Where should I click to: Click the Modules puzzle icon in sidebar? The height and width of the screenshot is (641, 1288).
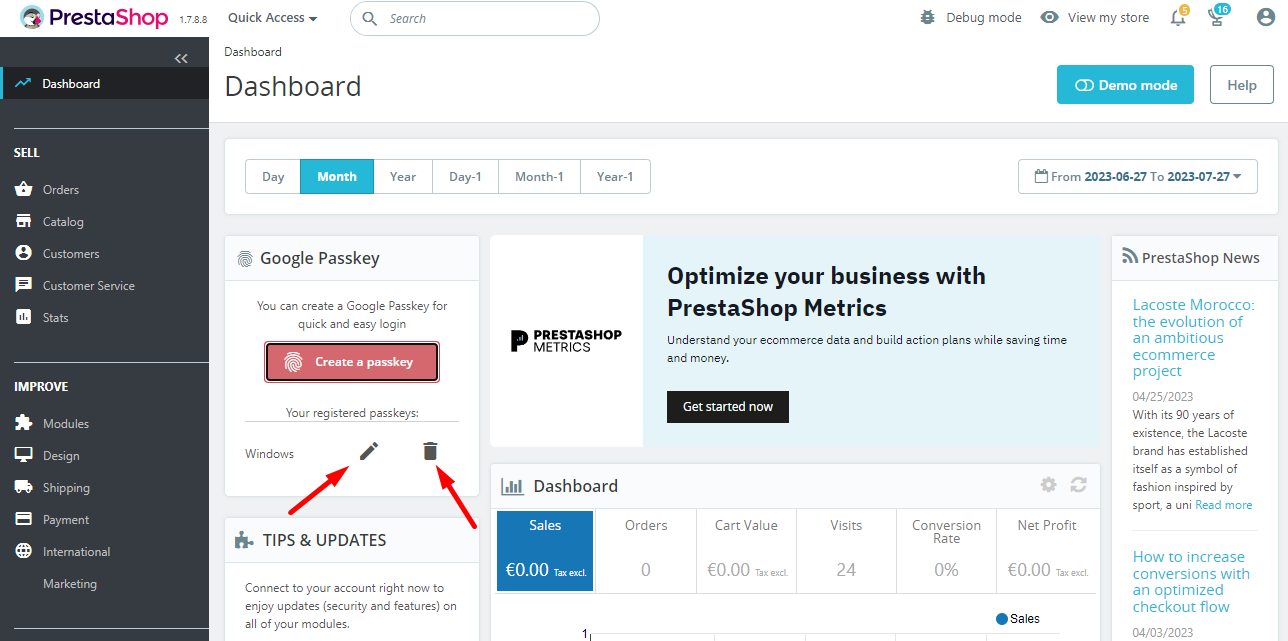23,423
